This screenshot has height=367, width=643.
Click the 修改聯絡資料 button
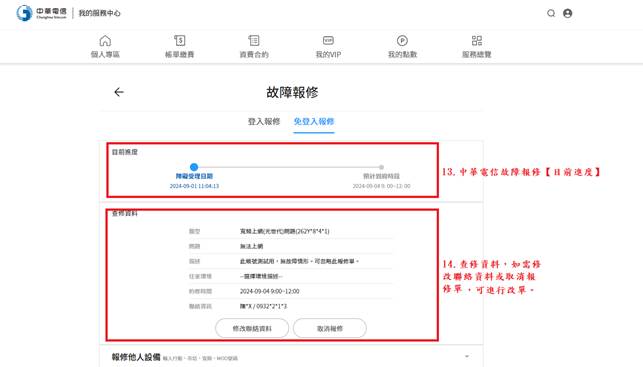pyautogui.click(x=252, y=328)
